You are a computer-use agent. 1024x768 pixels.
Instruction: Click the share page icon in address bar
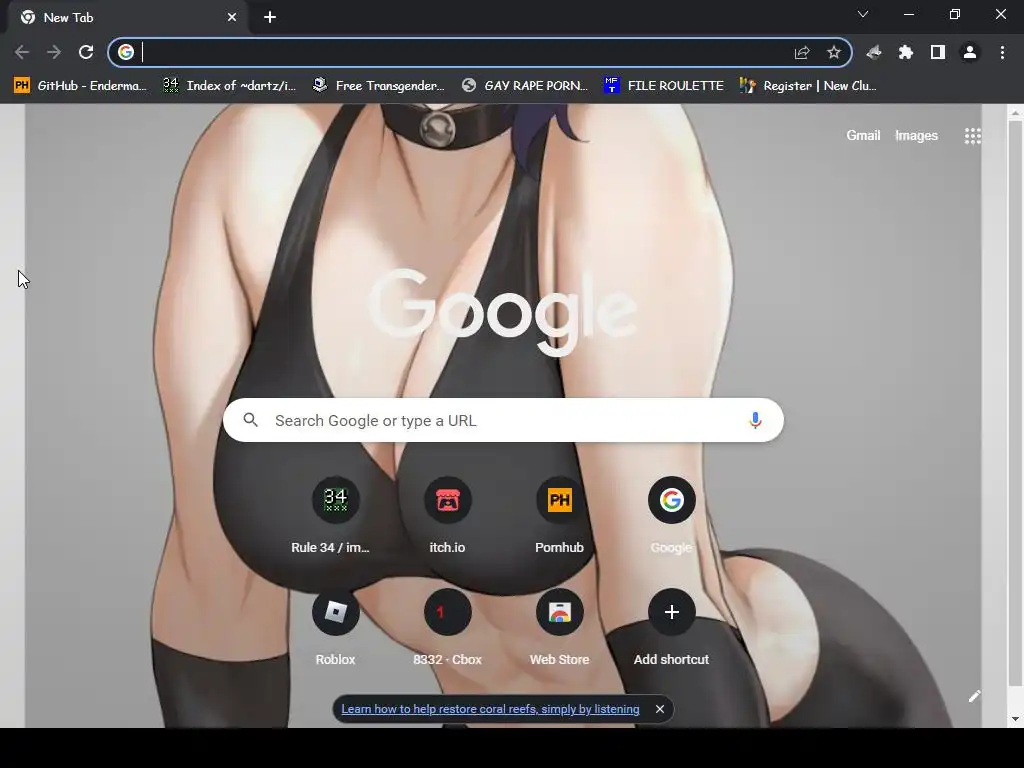click(802, 52)
